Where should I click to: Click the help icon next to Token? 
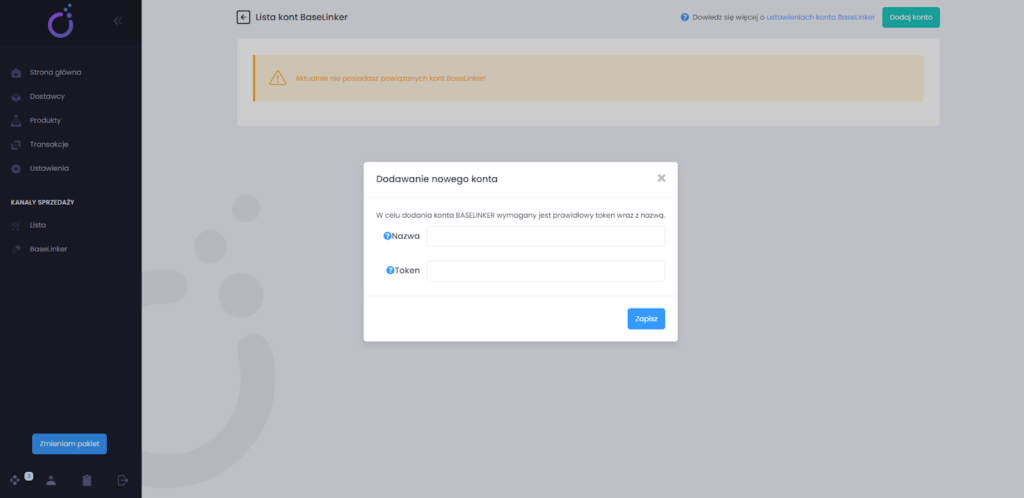pyautogui.click(x=391, y=270)
